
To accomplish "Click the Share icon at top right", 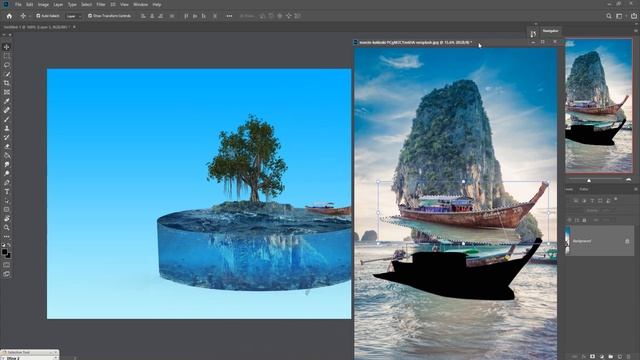I will (633, 16).
